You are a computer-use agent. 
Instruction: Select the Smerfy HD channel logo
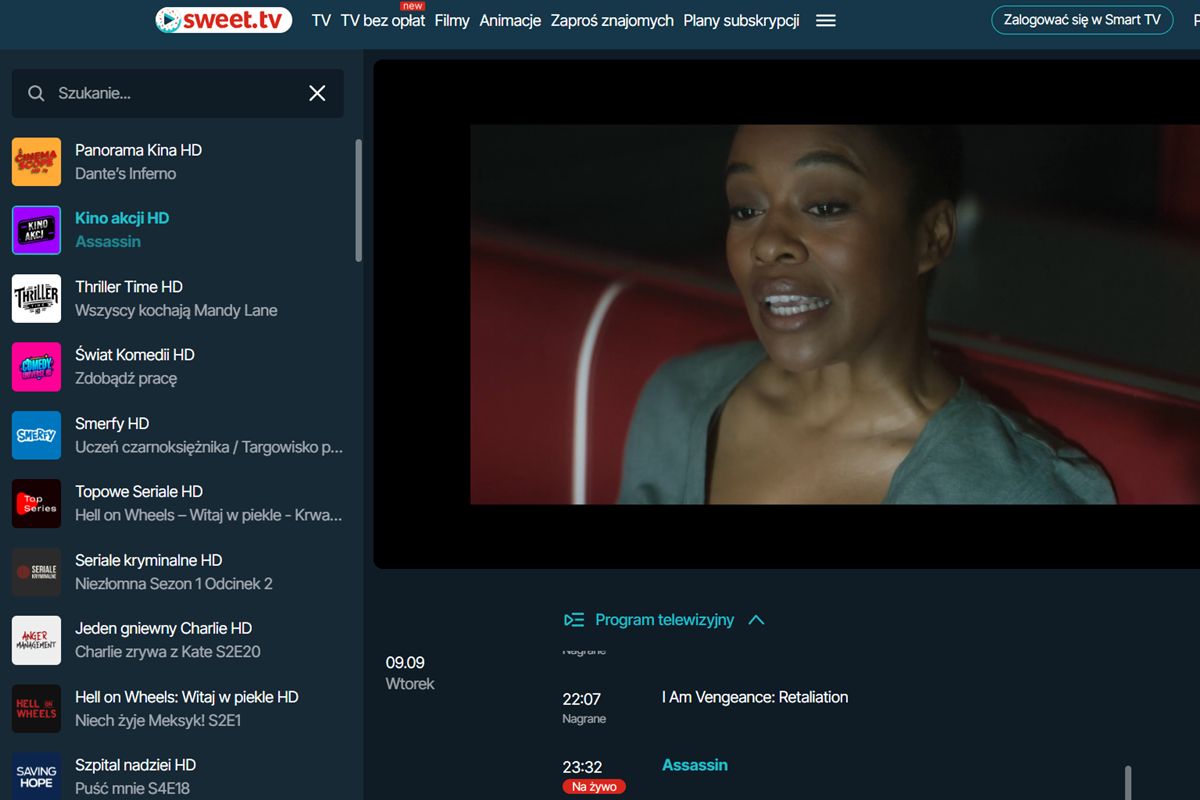[x=36, y=435]
